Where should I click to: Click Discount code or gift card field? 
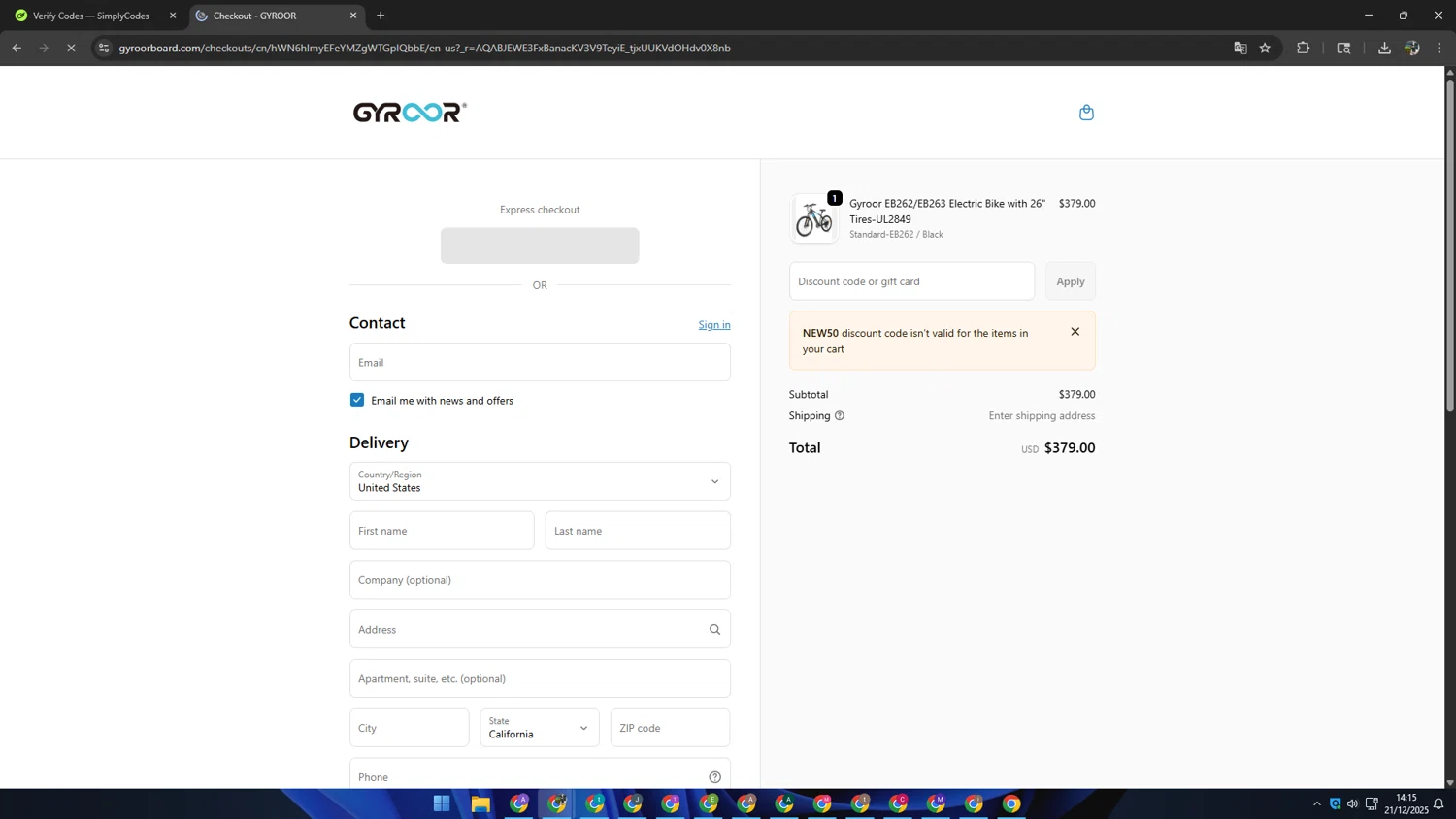click(911, 281)
